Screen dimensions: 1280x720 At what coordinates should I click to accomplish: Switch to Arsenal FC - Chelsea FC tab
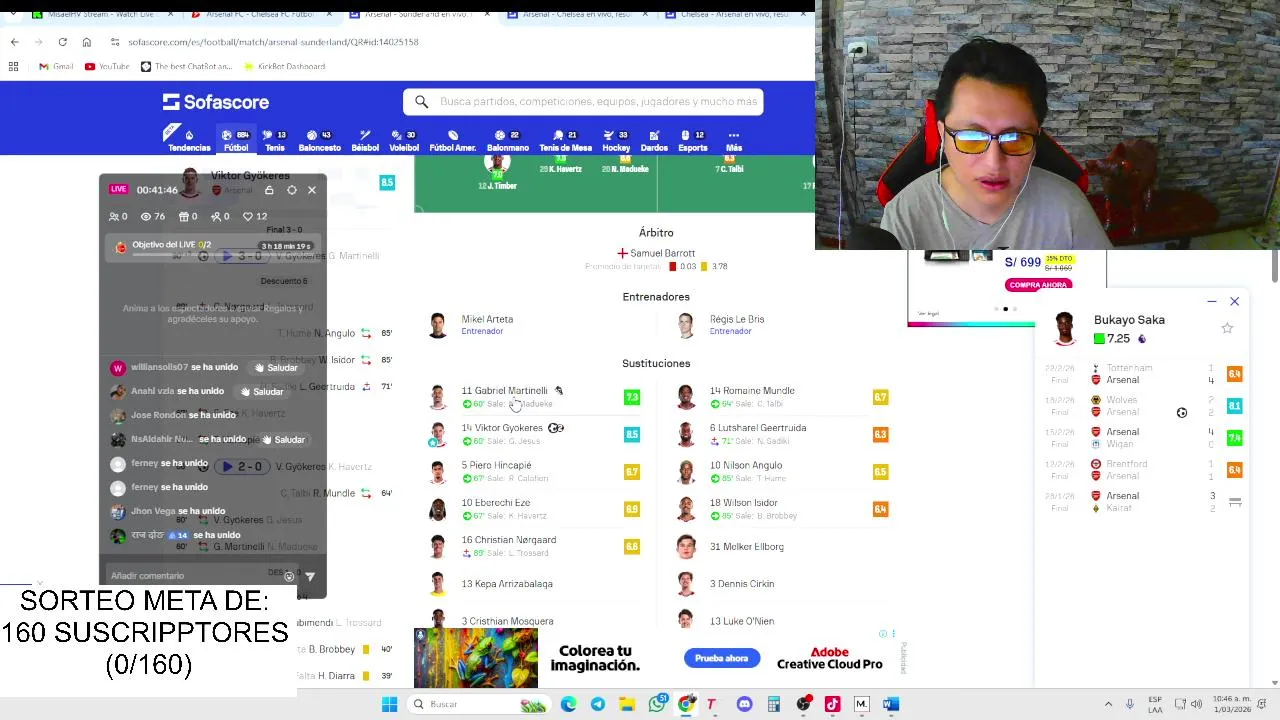[x=260, y=14]
